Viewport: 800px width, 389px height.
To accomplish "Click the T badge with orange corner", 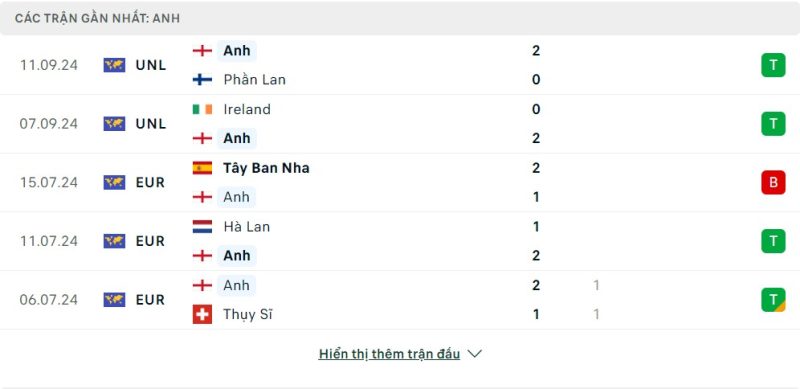I will [773, 300].
